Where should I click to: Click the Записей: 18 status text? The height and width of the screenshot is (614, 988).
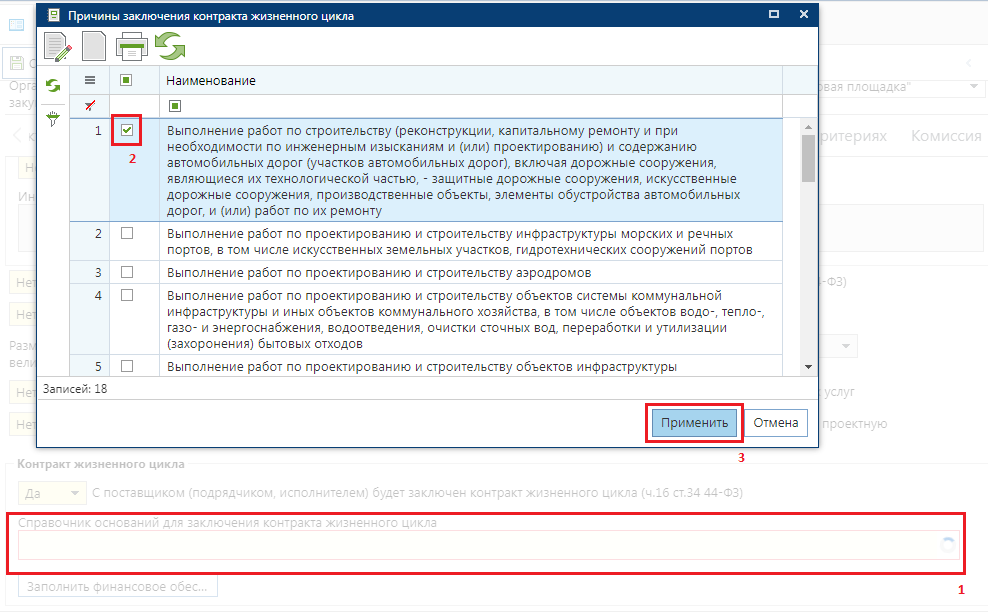(x=75, y=389)
